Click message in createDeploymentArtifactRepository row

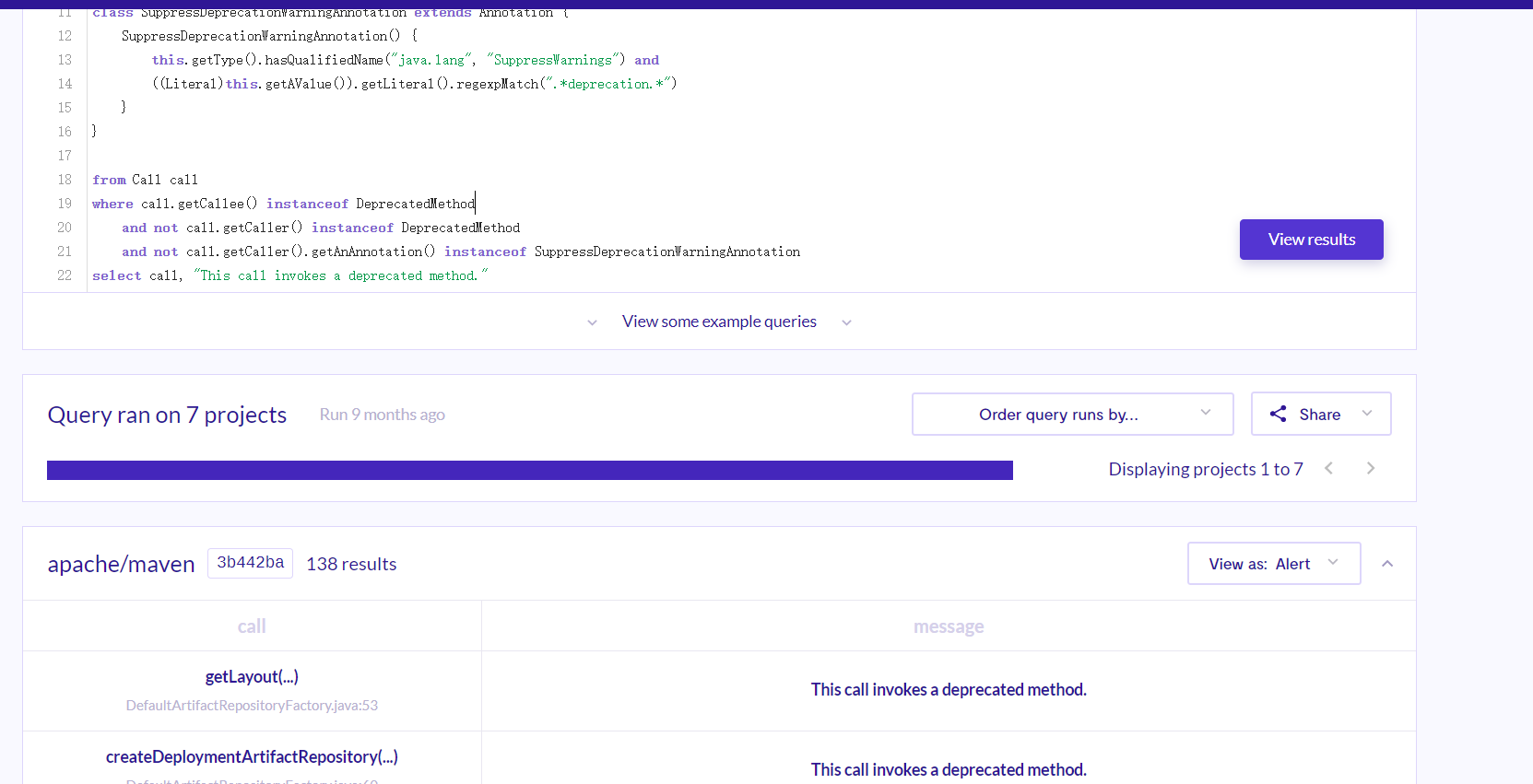pyautogui.click(x=949, y=769)
